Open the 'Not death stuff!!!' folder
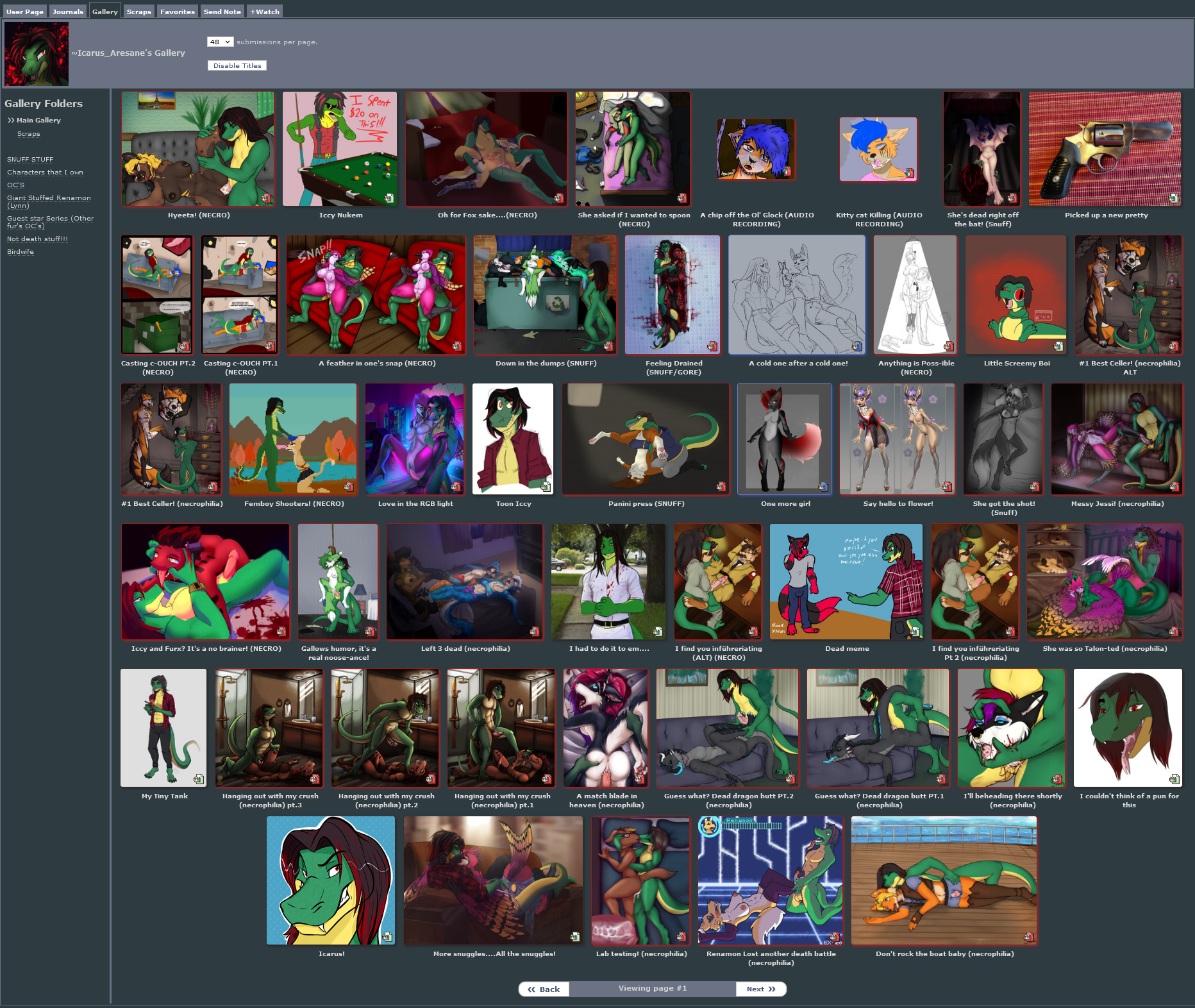 click(x=37, y=239)
